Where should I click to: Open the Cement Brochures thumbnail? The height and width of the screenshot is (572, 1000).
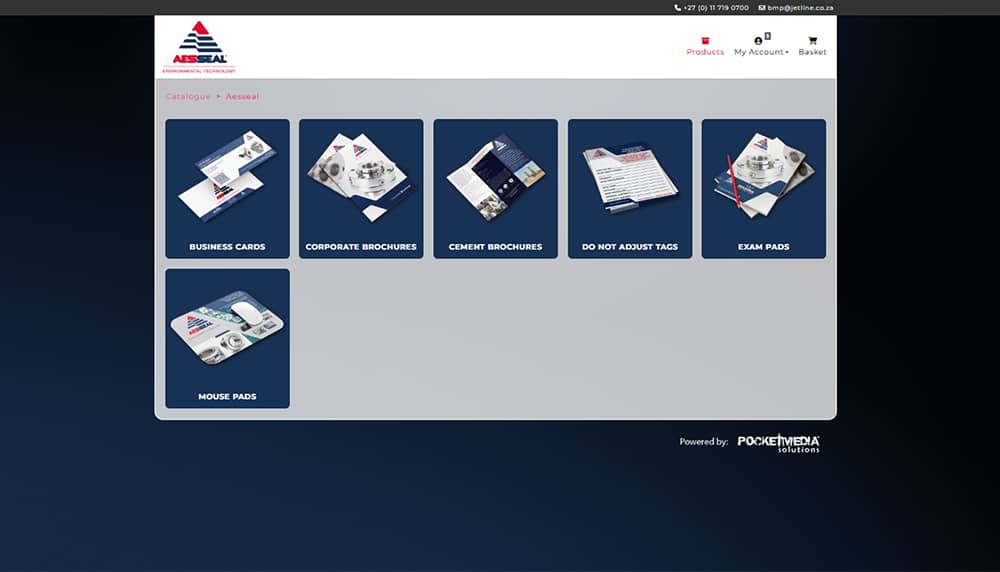[496, 177]
